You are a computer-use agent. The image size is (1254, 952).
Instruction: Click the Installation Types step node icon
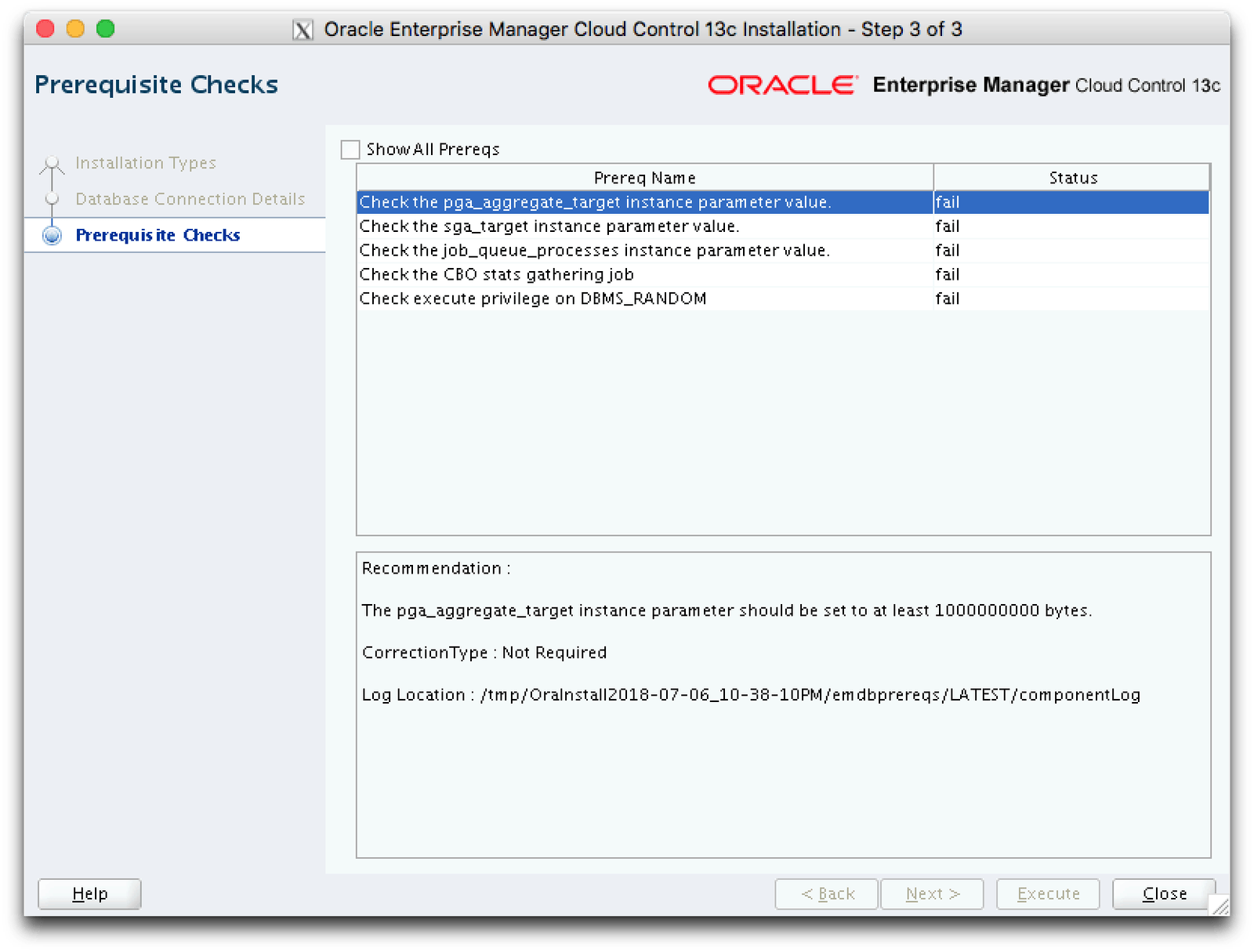pyautogui.click(x=53, y=163)
